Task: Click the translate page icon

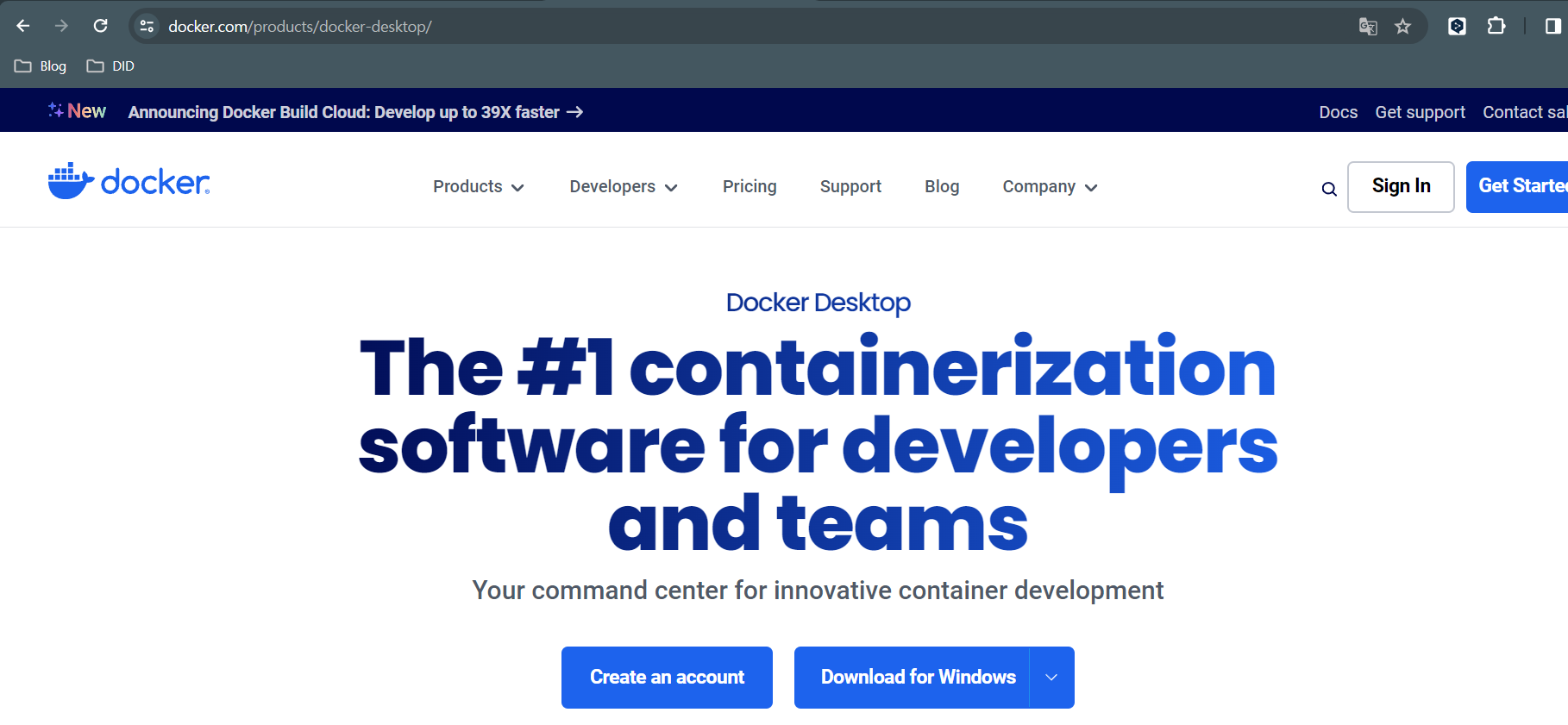Action: tap(1368, 27)
